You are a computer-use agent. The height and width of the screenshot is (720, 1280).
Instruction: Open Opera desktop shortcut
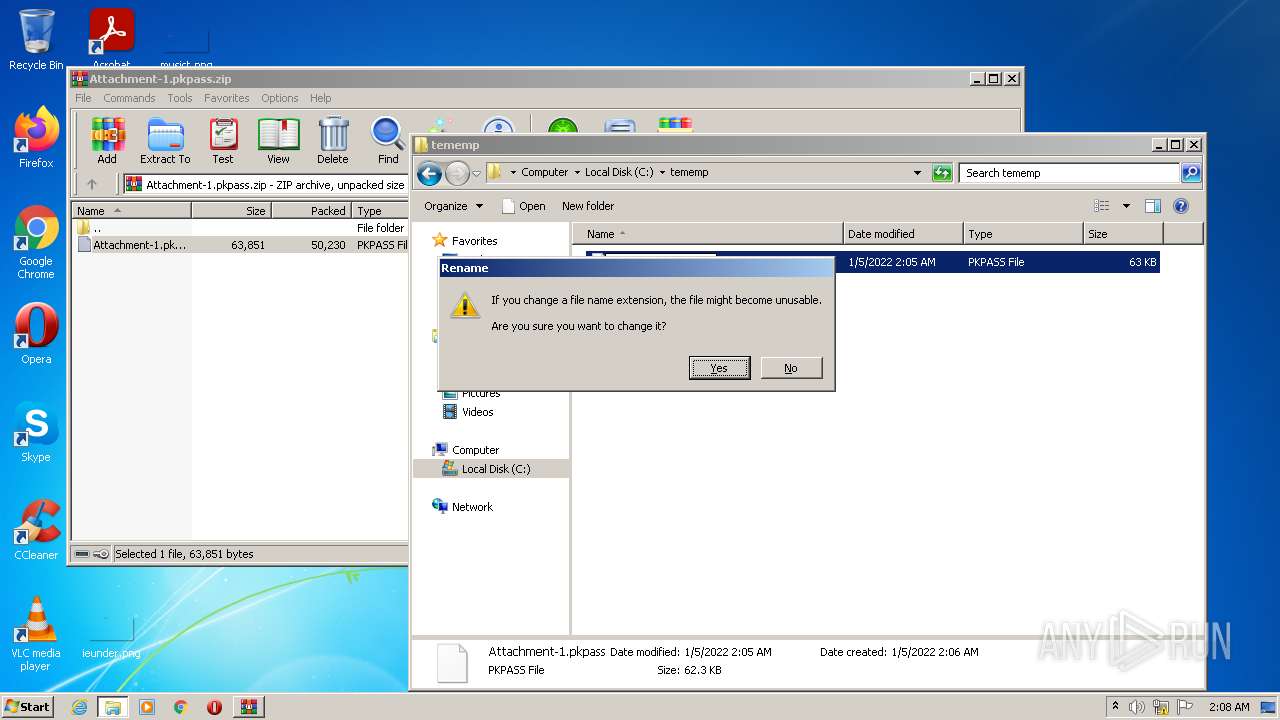[36, 334]
